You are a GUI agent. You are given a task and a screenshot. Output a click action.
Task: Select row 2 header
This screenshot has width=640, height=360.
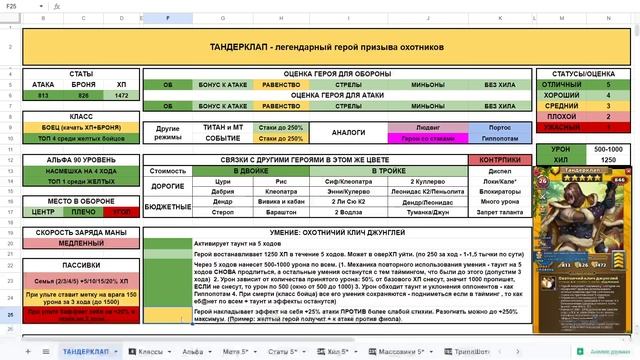[10, 47]
